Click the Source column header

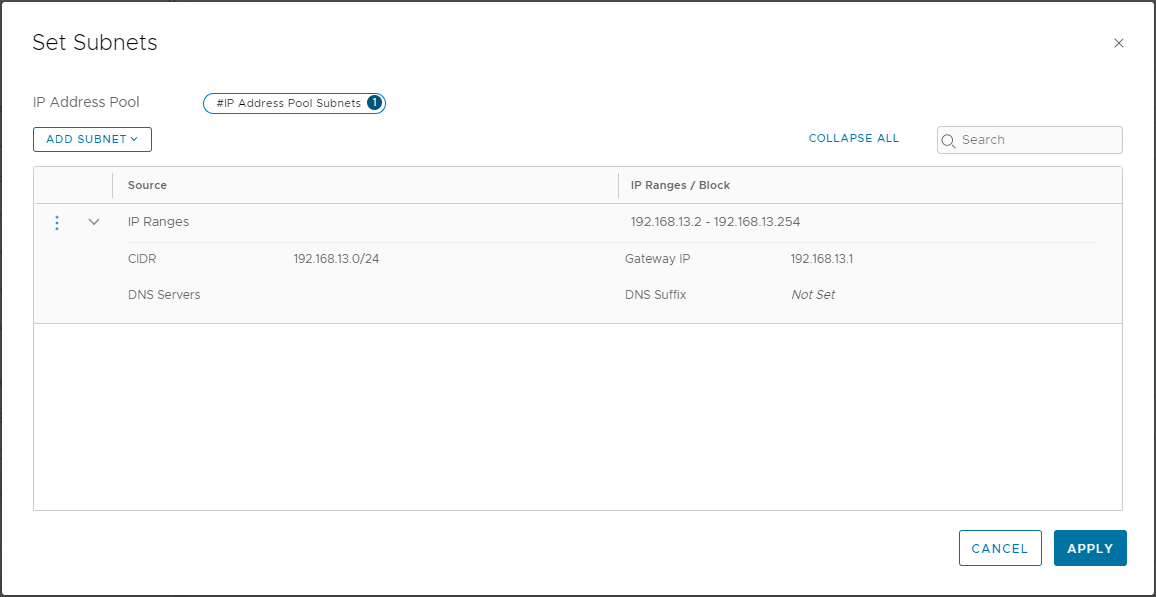coord(147,185)
